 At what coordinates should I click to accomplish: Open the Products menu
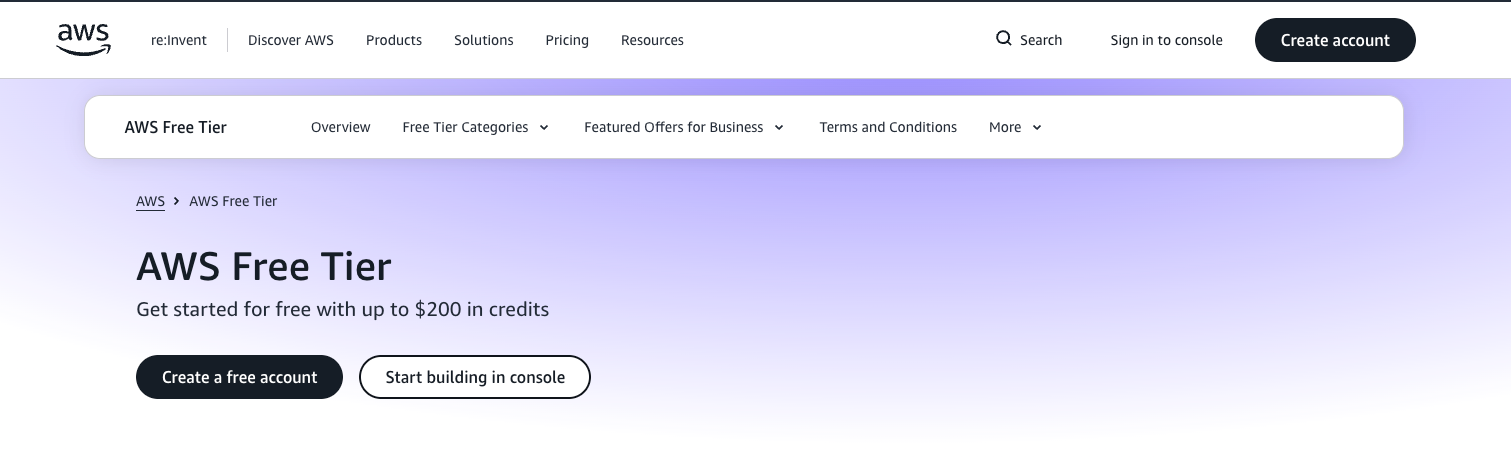point(394,40)
